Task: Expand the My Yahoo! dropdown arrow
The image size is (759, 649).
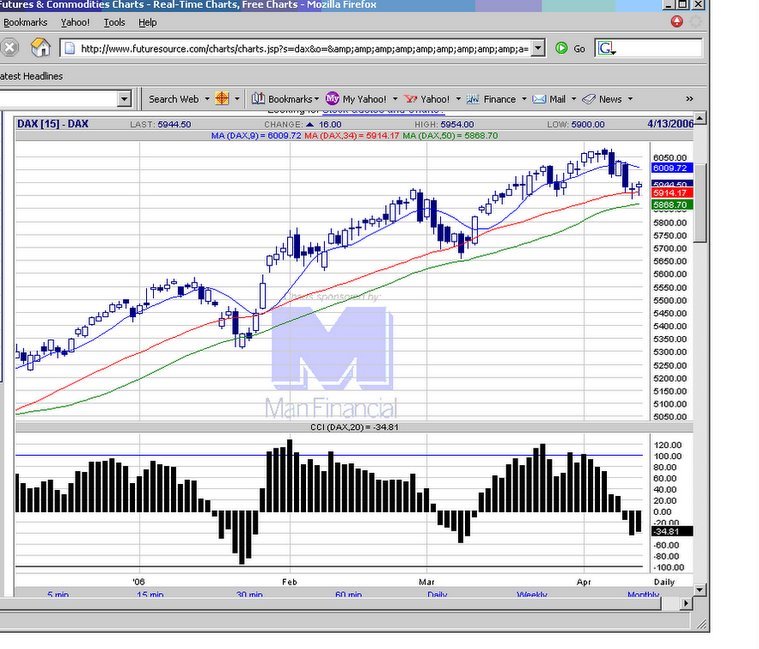Action: (395, 99)
